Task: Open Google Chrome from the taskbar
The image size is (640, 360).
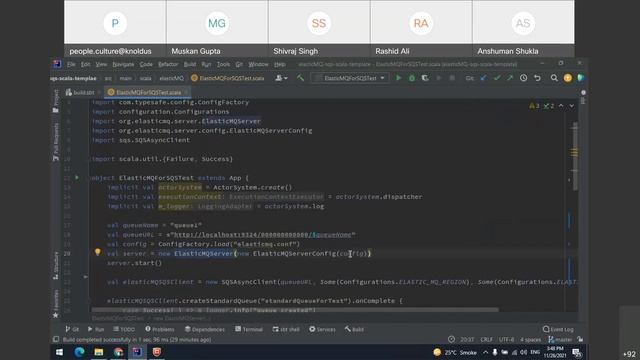Action: pyautogui.click(x=118, y=352)
